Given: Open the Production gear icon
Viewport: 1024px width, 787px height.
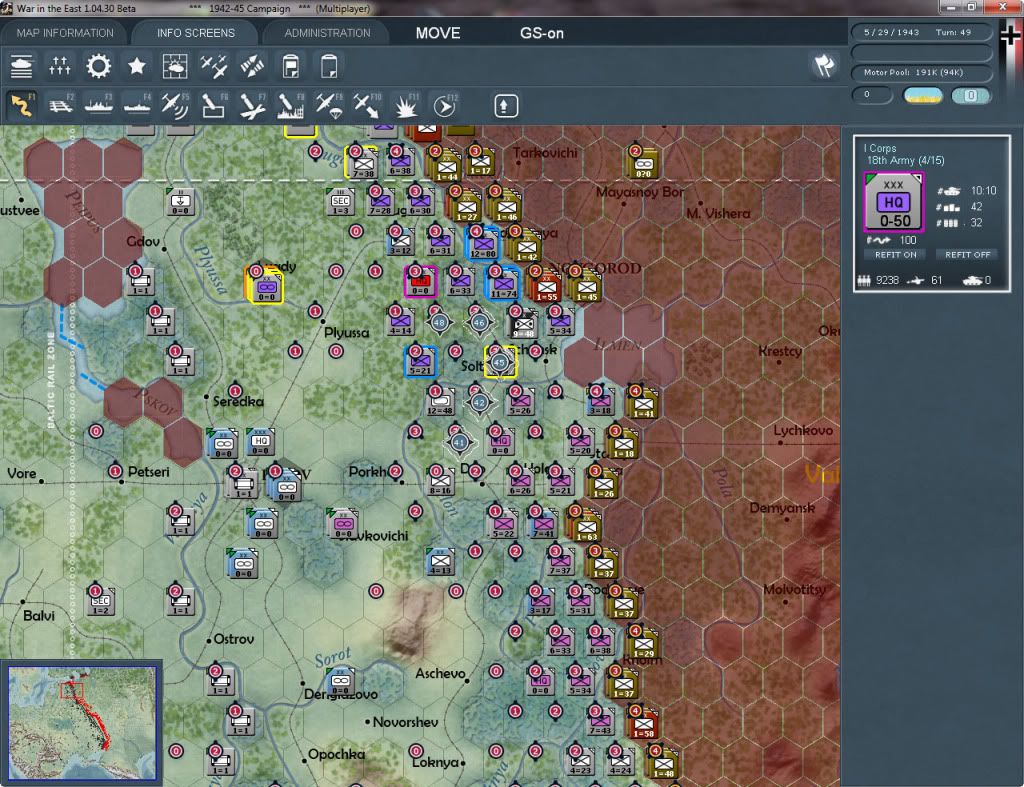Looking at the screenshot, I should 99,67.
